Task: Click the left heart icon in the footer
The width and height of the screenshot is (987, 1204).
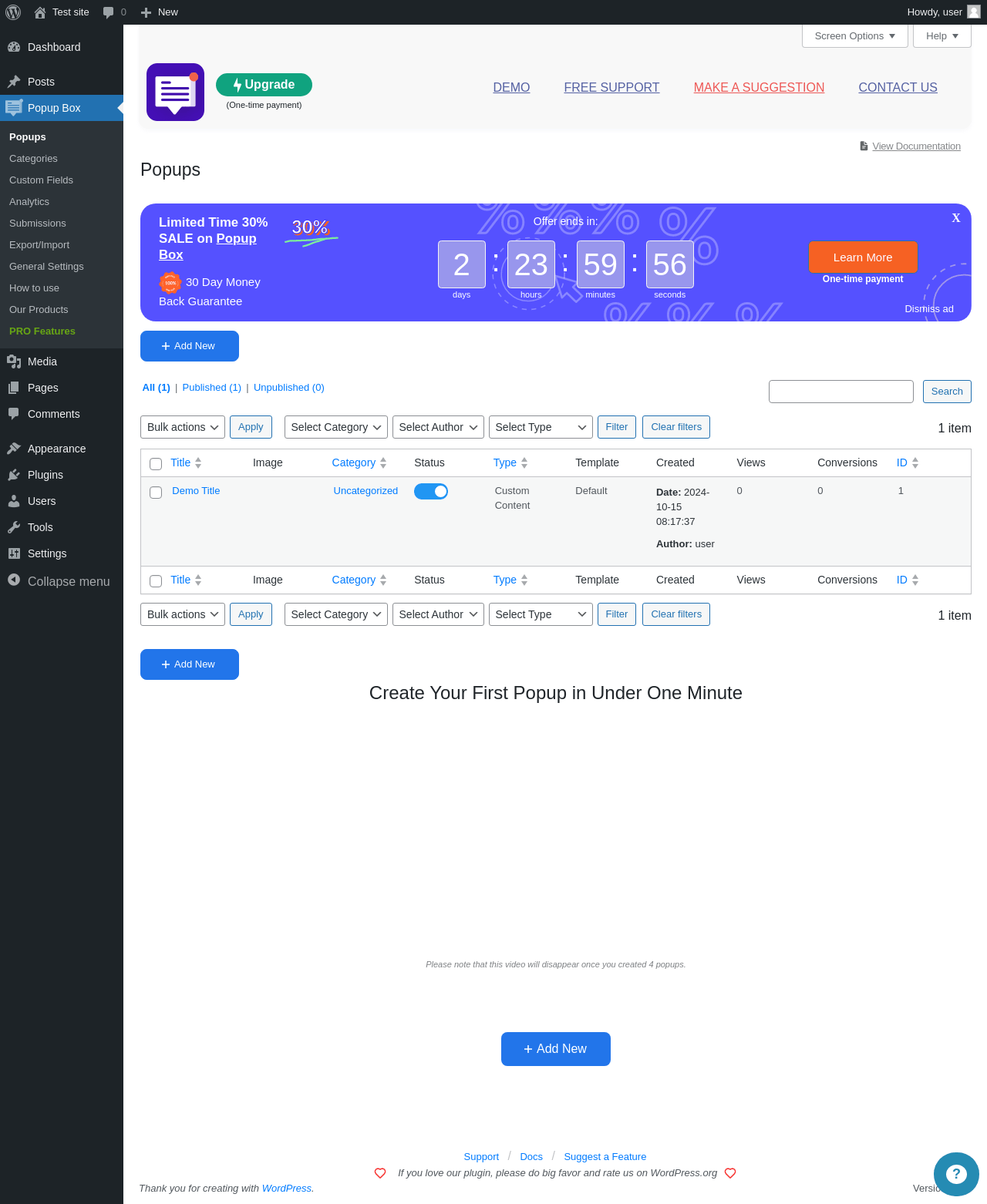Action: (x=380, y=1173)
